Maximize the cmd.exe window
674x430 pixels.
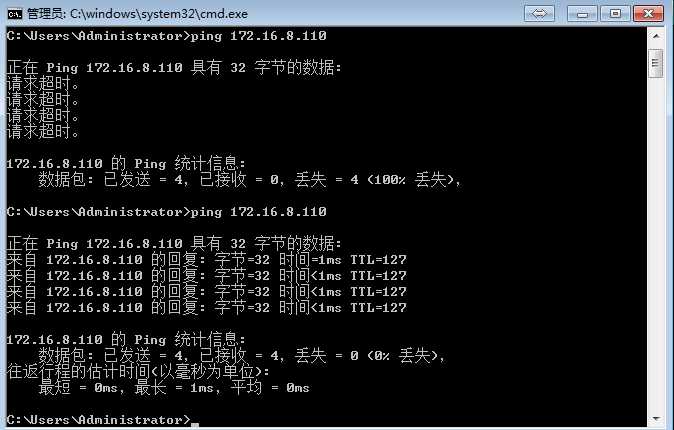point(615,14)
